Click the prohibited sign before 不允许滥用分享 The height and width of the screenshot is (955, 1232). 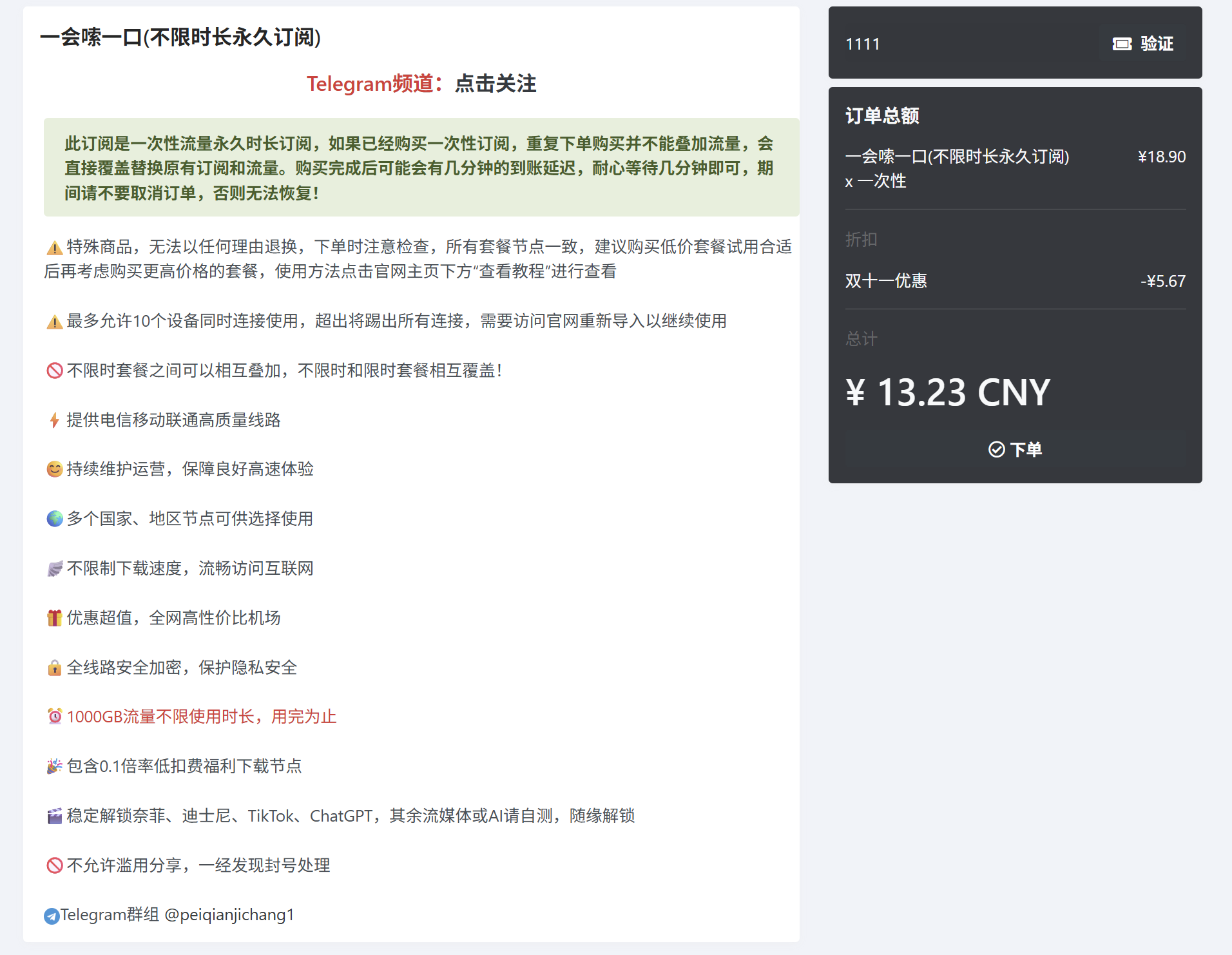[x=55, y=865]
